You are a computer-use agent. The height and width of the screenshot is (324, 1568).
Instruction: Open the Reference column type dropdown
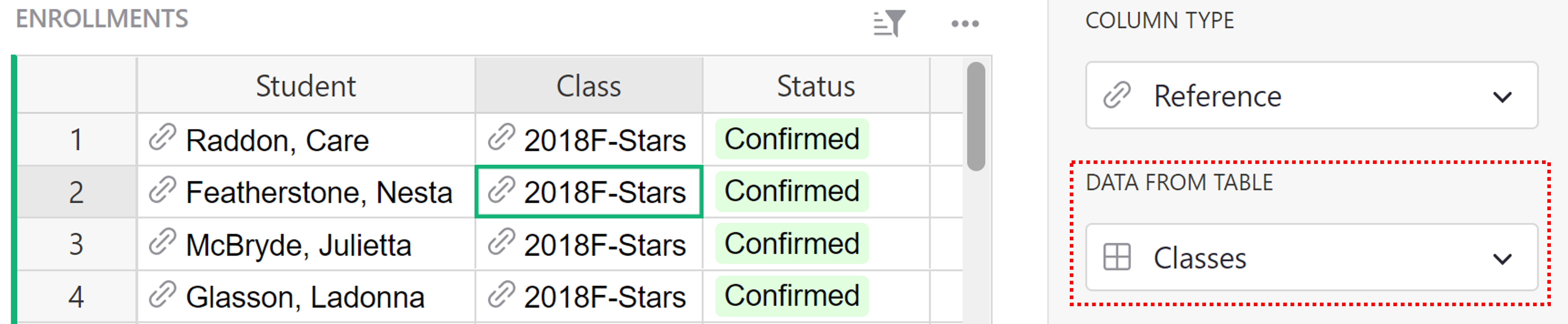click(x=1311, y=96)
